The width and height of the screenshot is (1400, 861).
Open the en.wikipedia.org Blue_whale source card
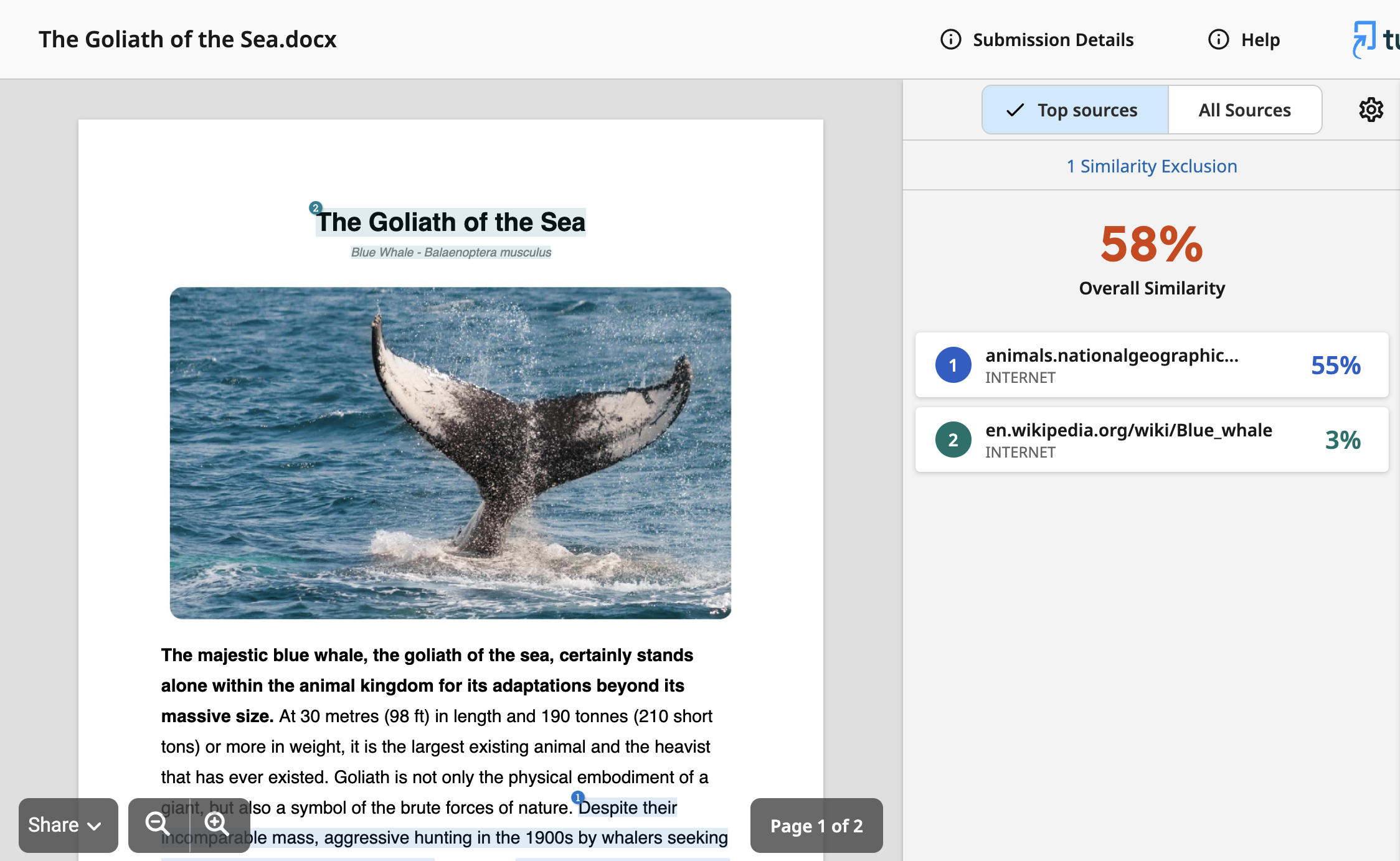pos(1152,440)
